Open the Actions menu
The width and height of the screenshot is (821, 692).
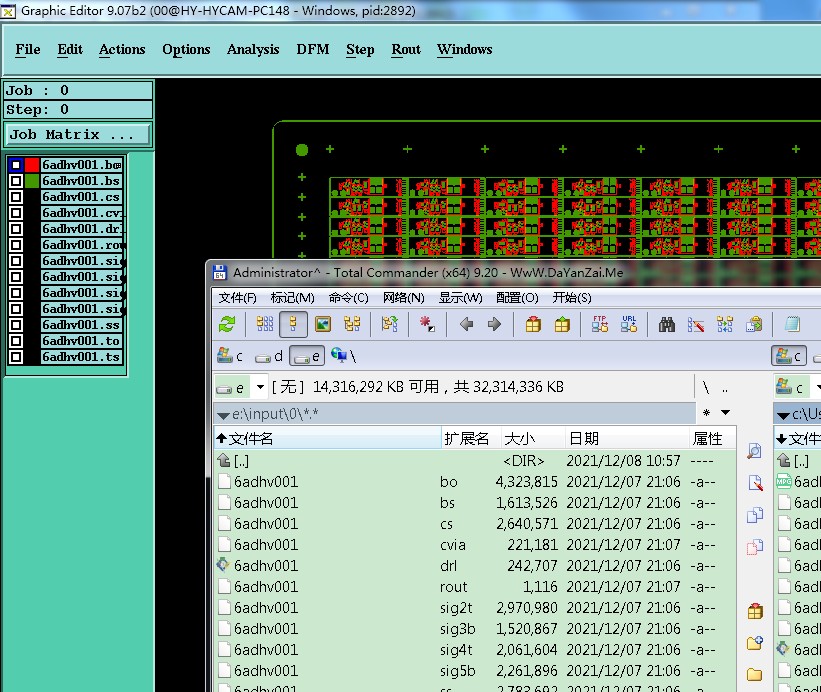pyautogui.click(x=122, y=49)
